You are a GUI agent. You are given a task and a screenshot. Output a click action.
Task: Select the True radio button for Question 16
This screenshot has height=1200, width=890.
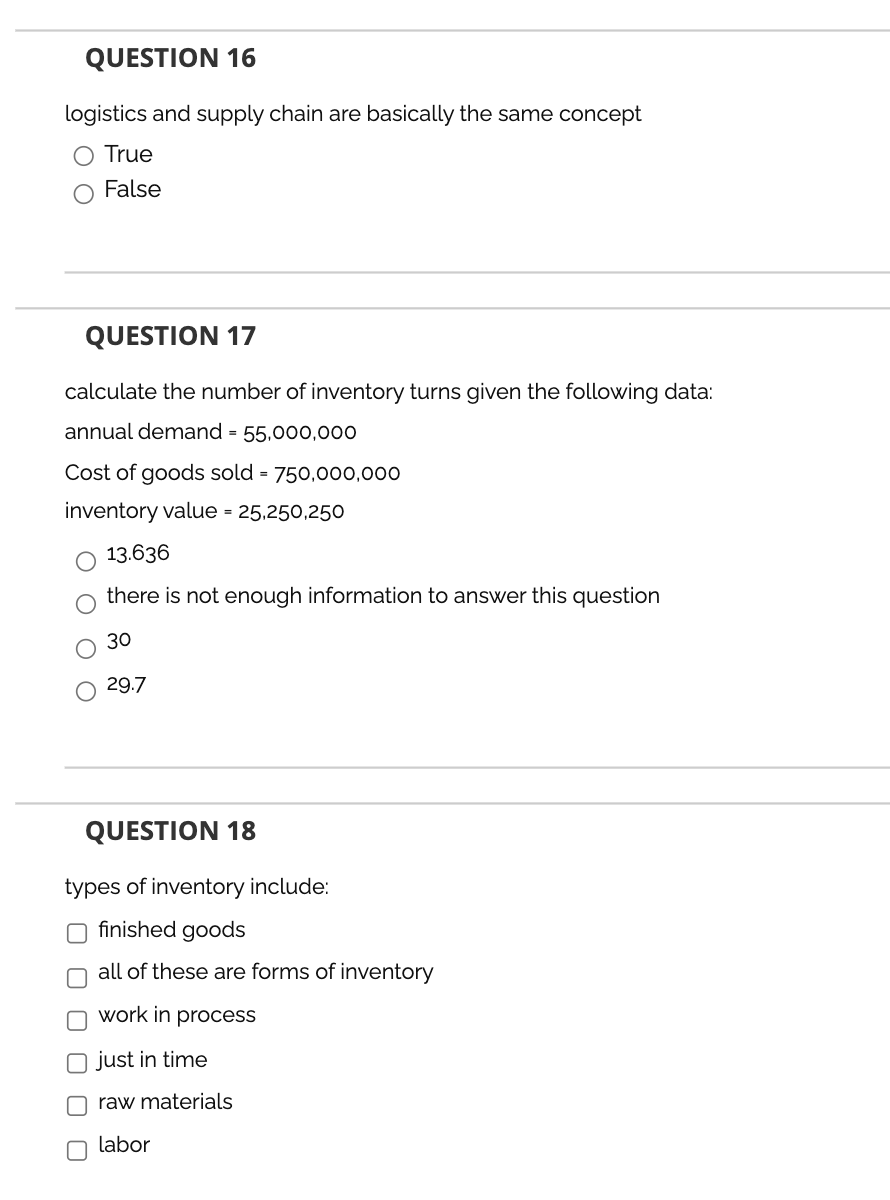pyautogui.click(x=83, y=156)
